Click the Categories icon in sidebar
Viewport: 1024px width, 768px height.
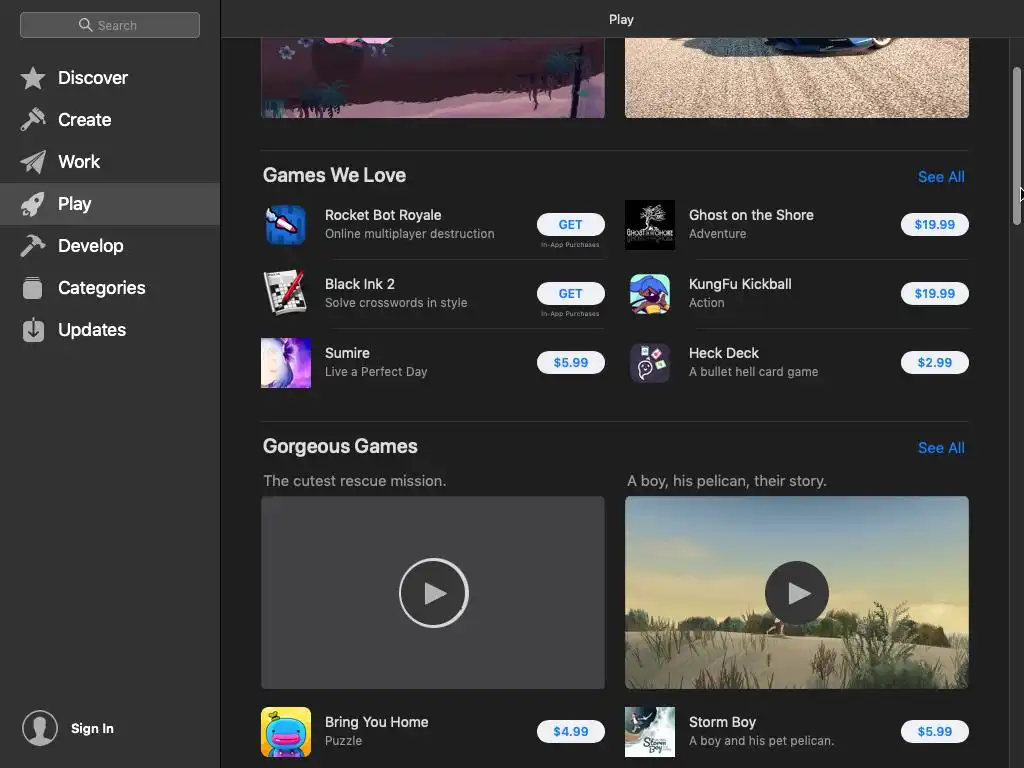pyautogui.click(x=33, y=287)
